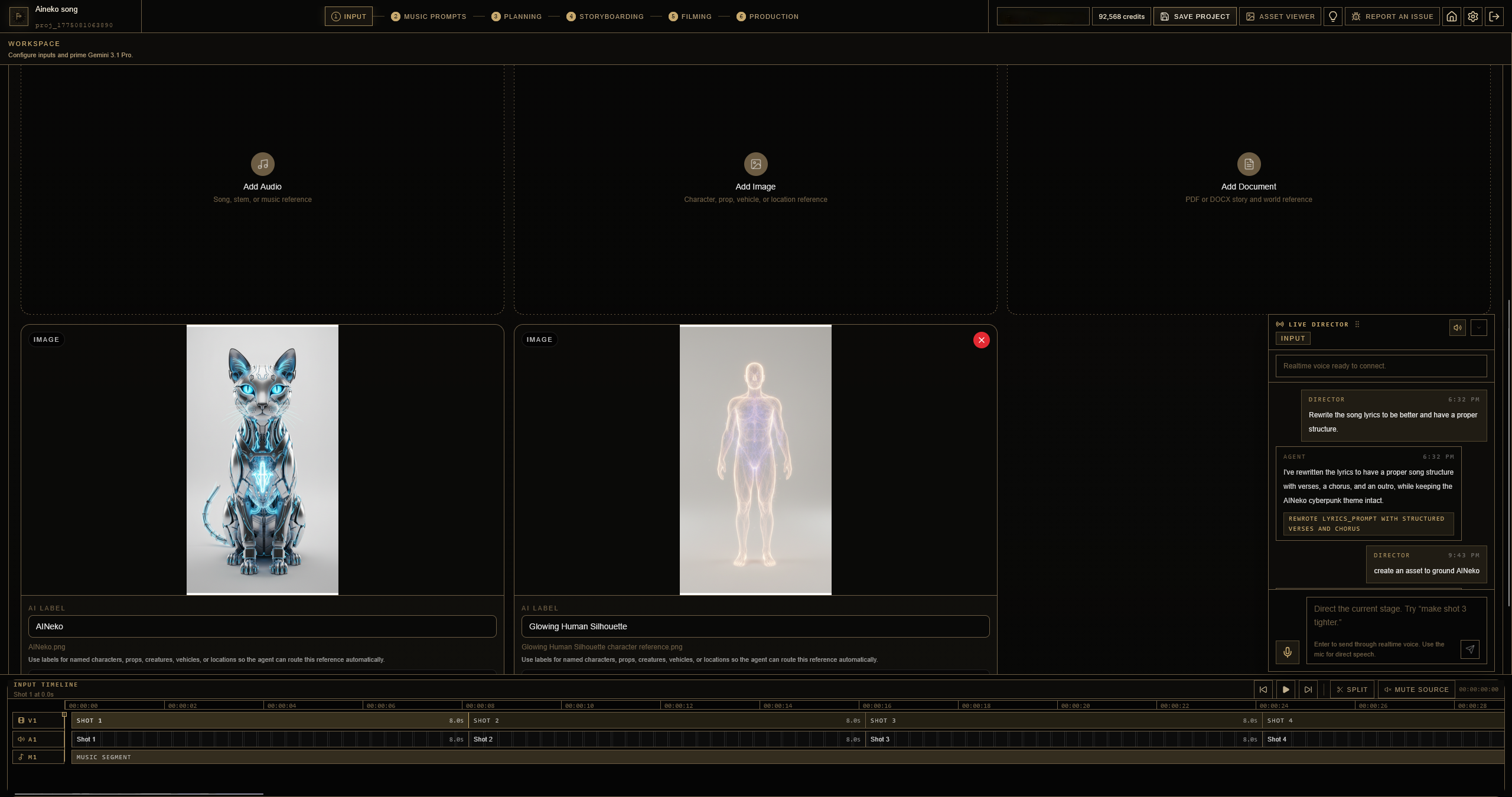Edit the Glowing Human Silhouette label field
This screenshot has width=1512, height=797.
(x=755, y=626)
